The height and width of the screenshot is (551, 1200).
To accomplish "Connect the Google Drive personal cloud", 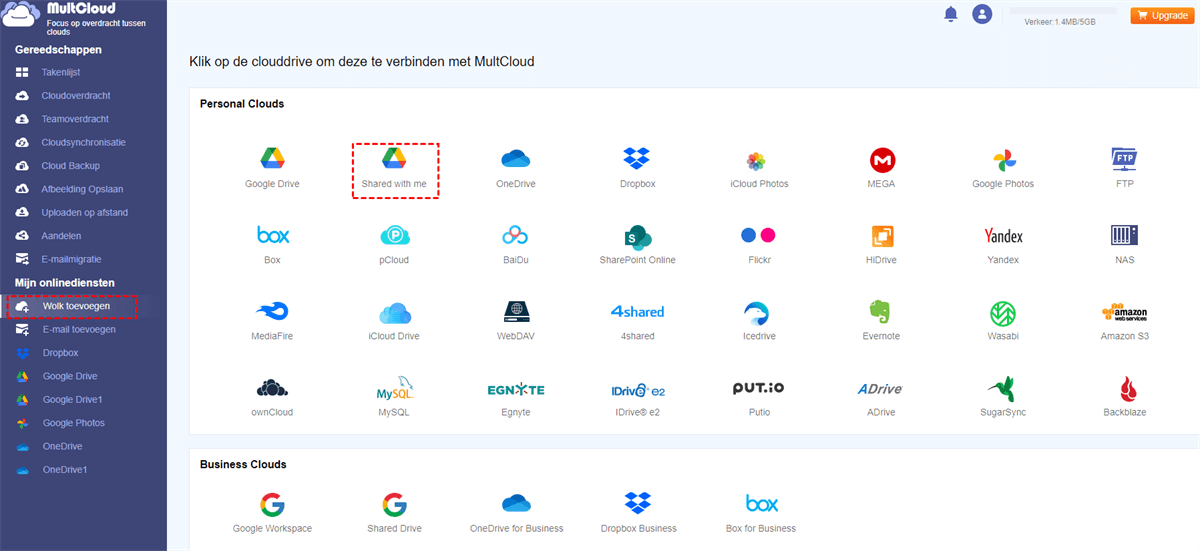I will coord(272,168).
